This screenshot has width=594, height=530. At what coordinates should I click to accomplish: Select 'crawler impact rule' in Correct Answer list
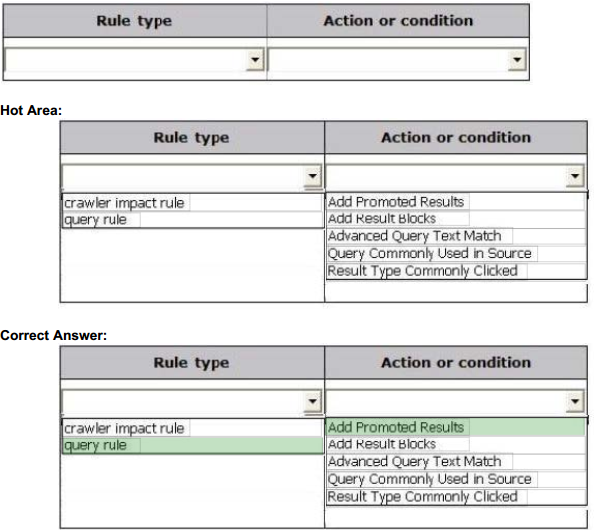pyautogui.click(x=192, y=428)
